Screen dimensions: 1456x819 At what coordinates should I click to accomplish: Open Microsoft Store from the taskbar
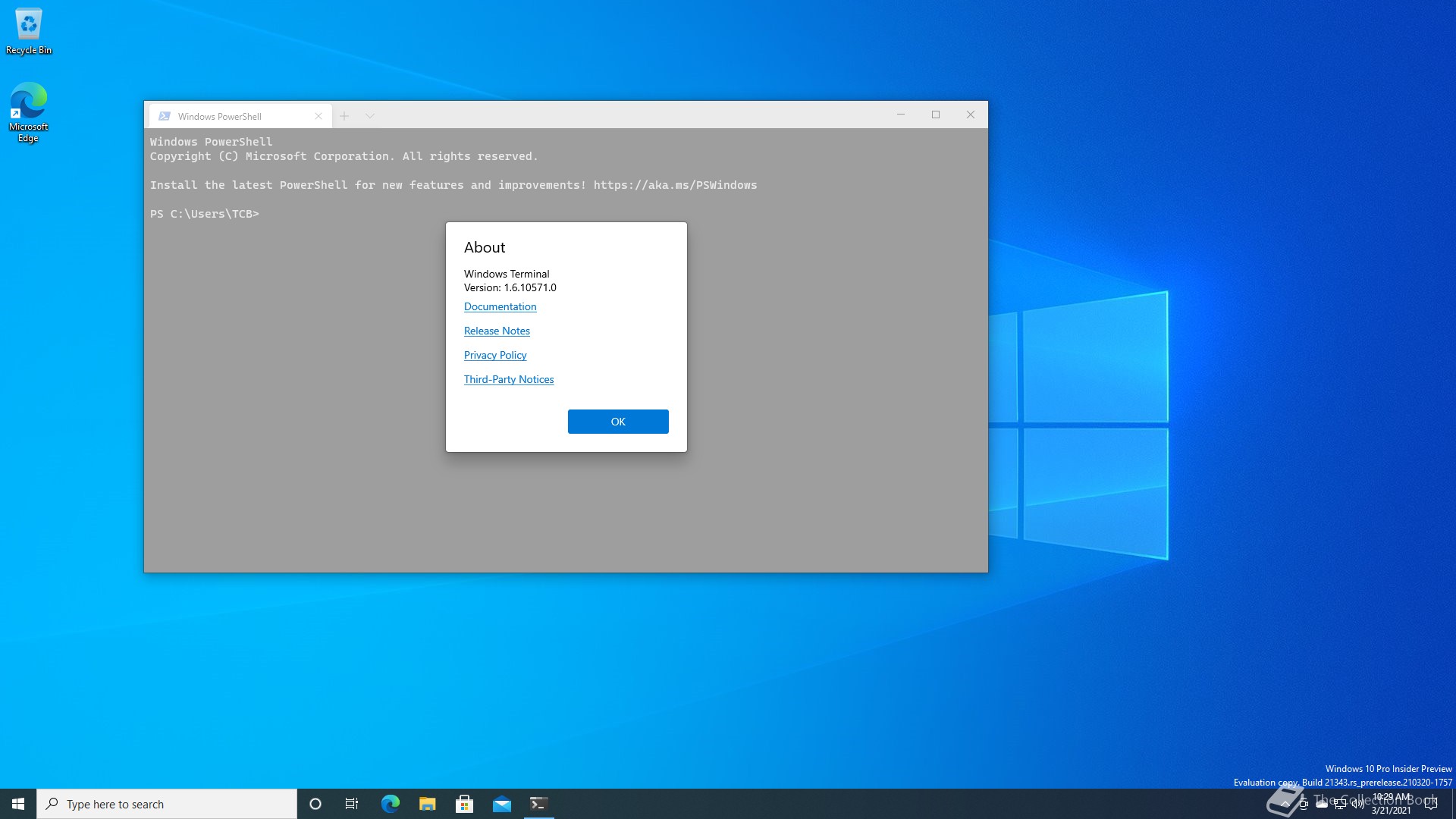(x=464, y=804)
